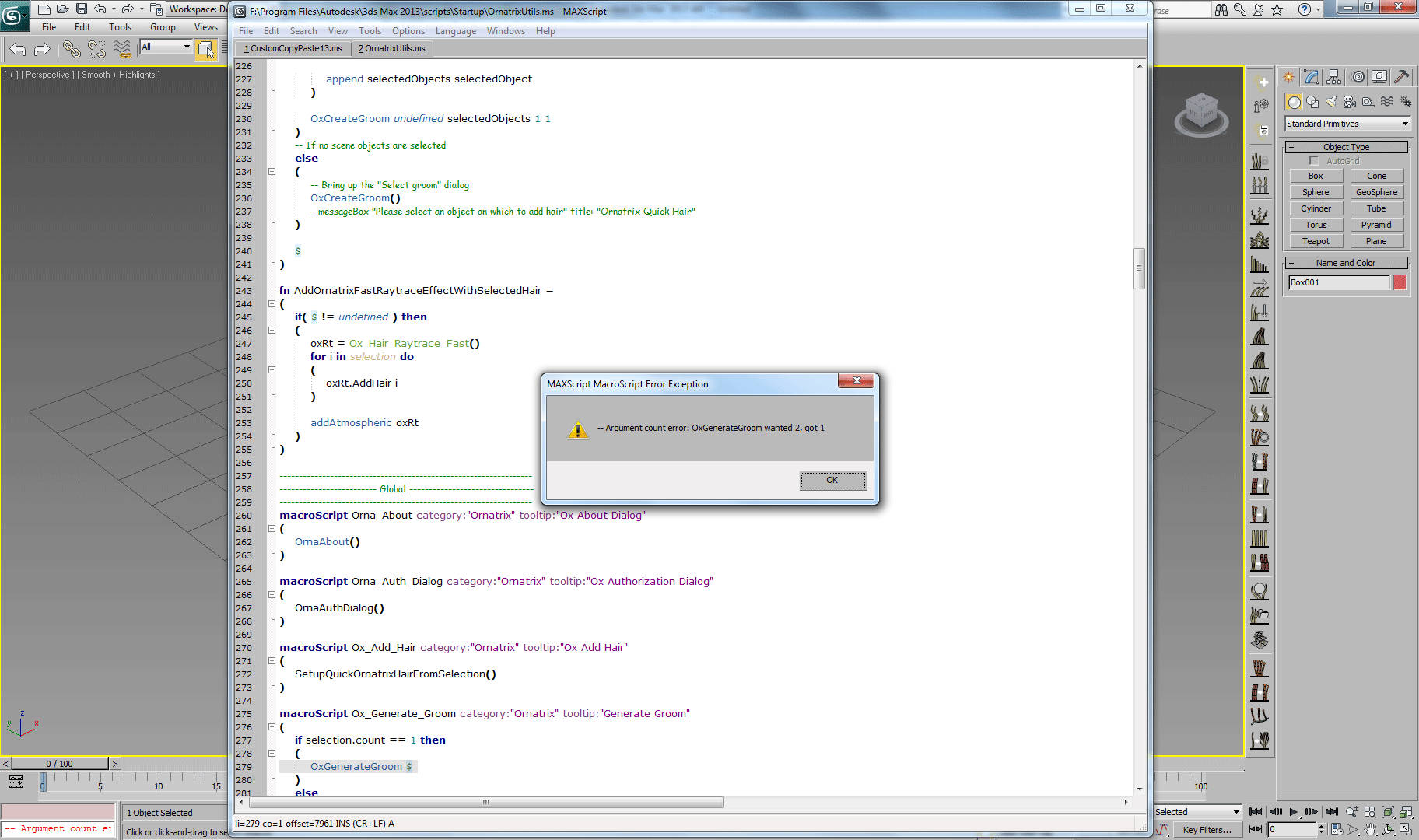Click the binoculars search icon
This screenshot has width=1419, height=840.
[x=1221, y=9]
